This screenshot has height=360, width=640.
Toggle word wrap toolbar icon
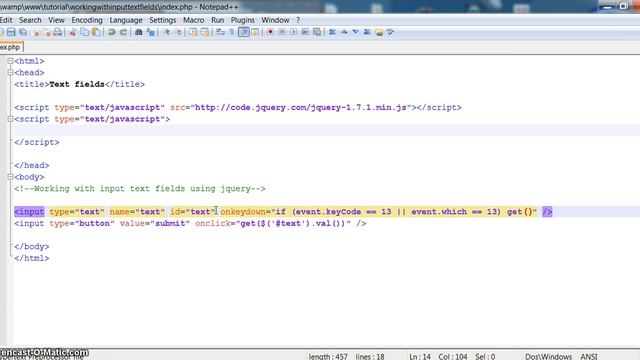coord(220,32)
